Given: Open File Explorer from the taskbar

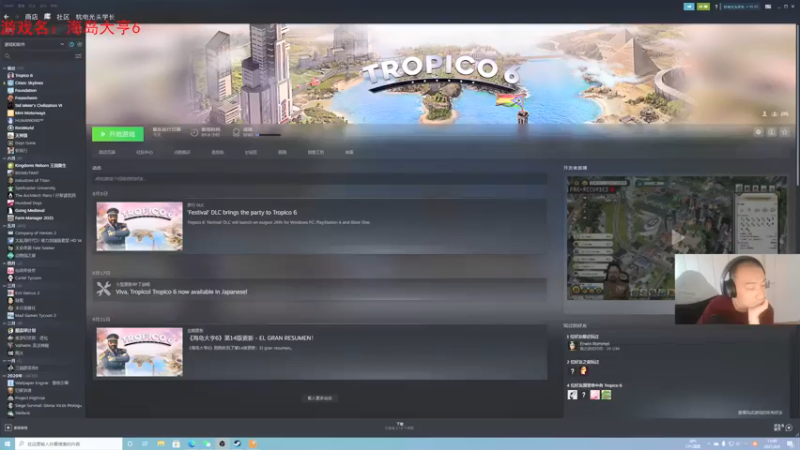Looking at the screenshot, I should [x=161, y=444].
